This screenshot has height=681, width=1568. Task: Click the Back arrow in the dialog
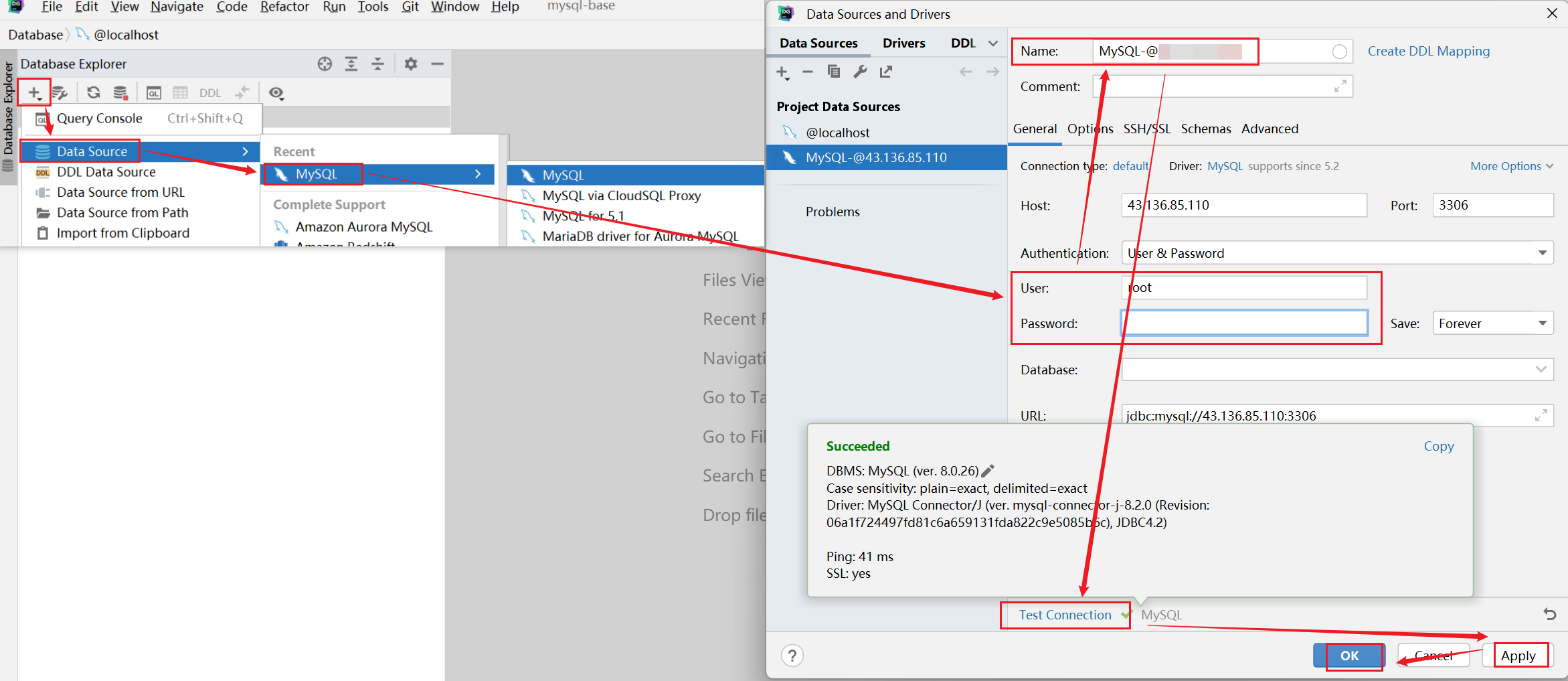point(966,72)
